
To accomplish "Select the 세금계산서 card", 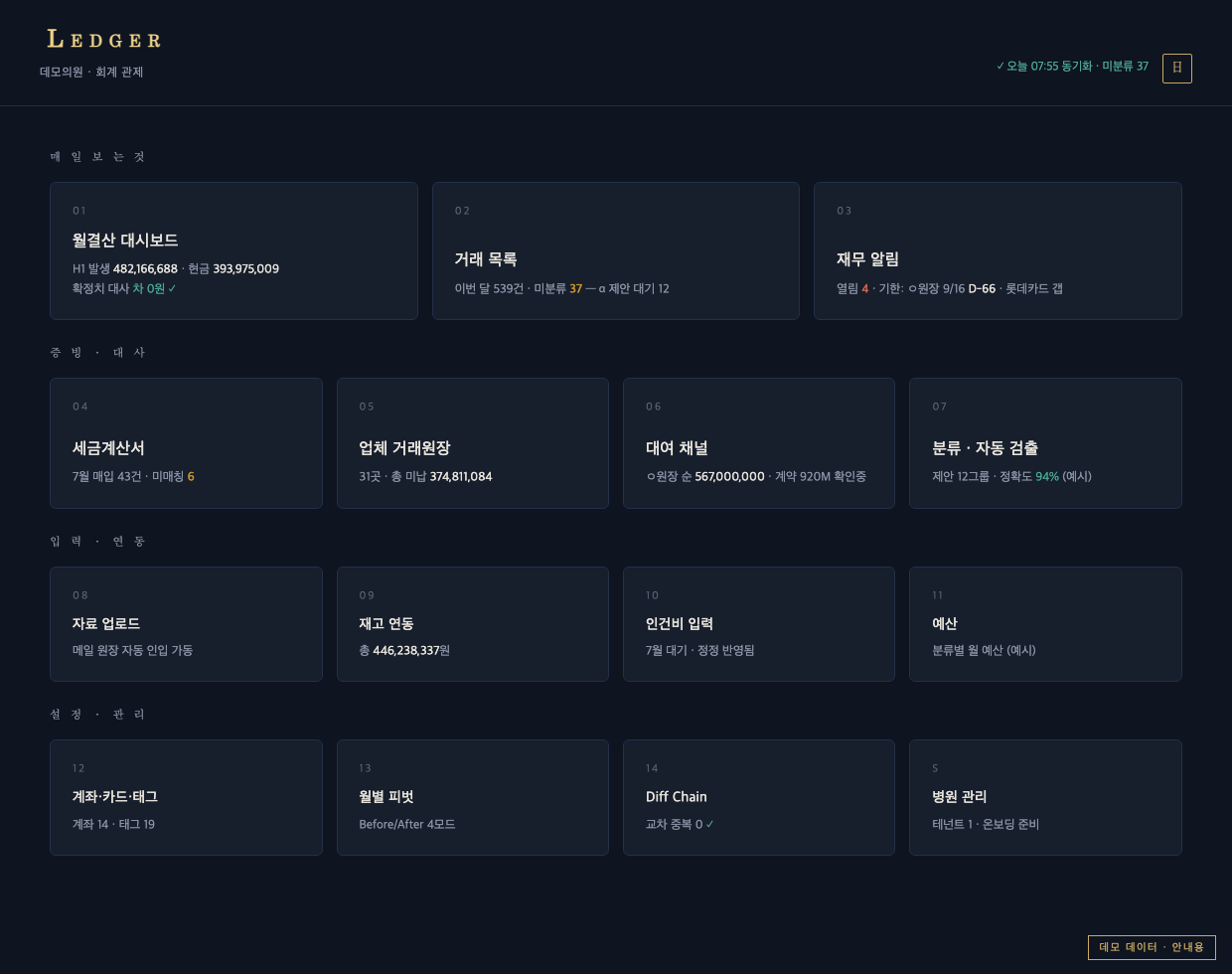I will (x=186, y=443).
